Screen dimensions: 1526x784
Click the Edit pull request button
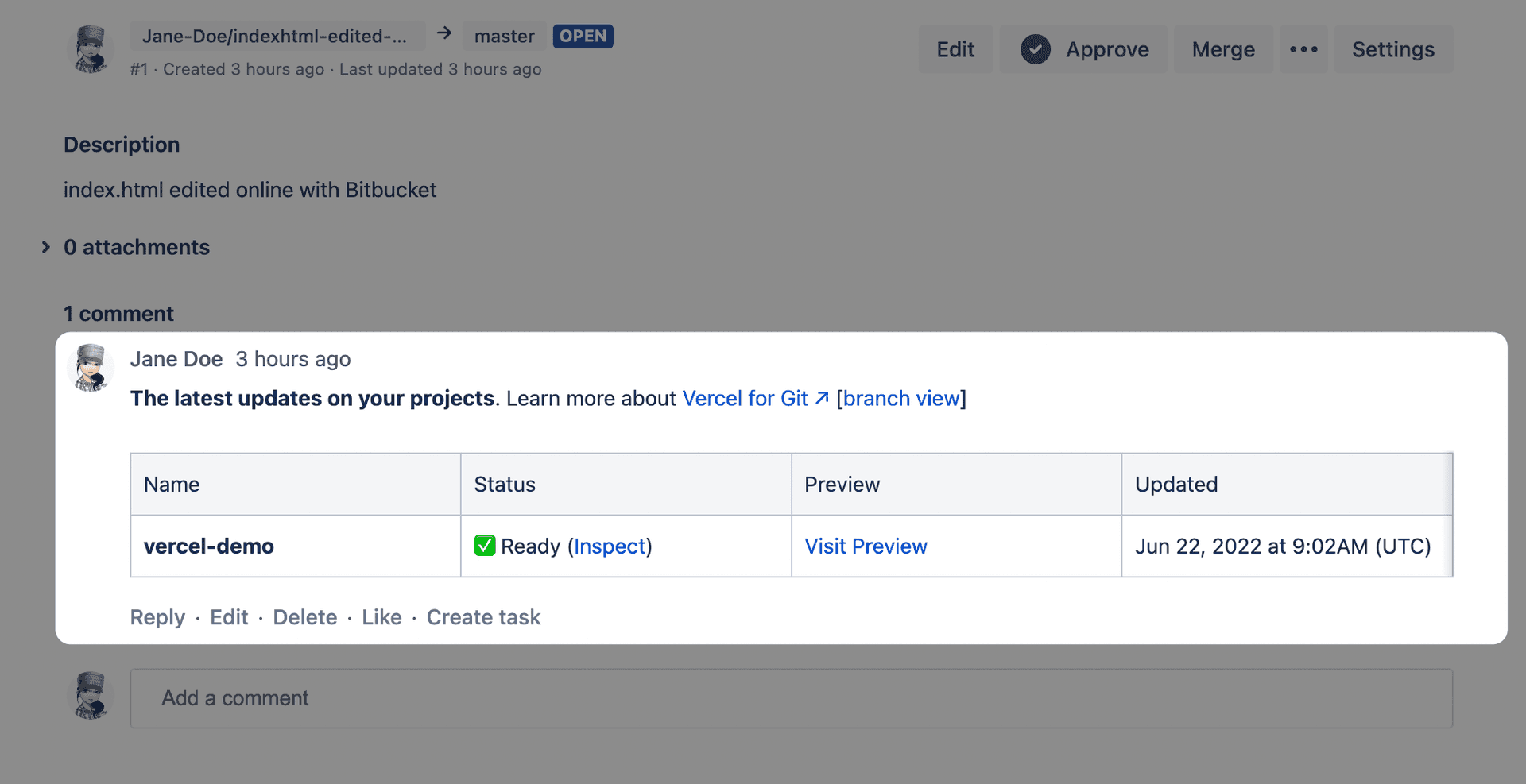[x=955, y=49]
